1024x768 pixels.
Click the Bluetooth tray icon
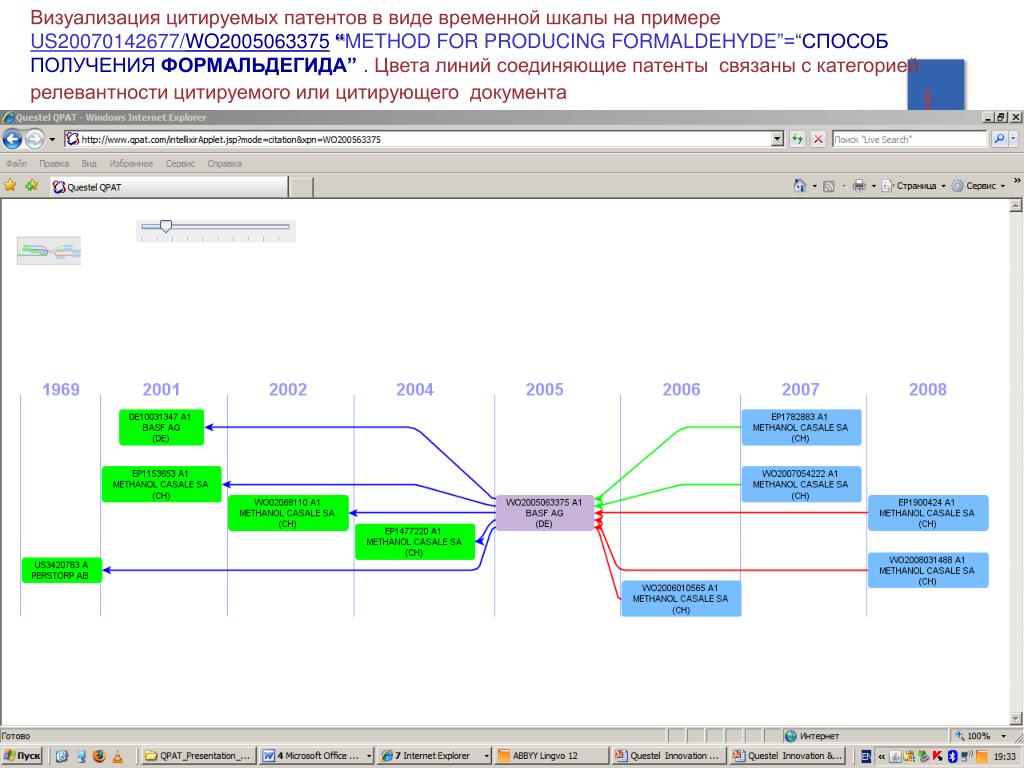point(952,756)
